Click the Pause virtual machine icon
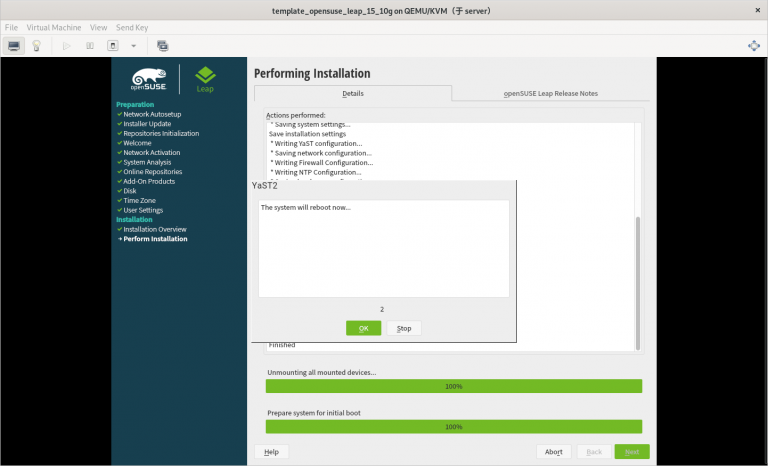The width and height of the screenshot is (768, 466). [x=90, y=46]
